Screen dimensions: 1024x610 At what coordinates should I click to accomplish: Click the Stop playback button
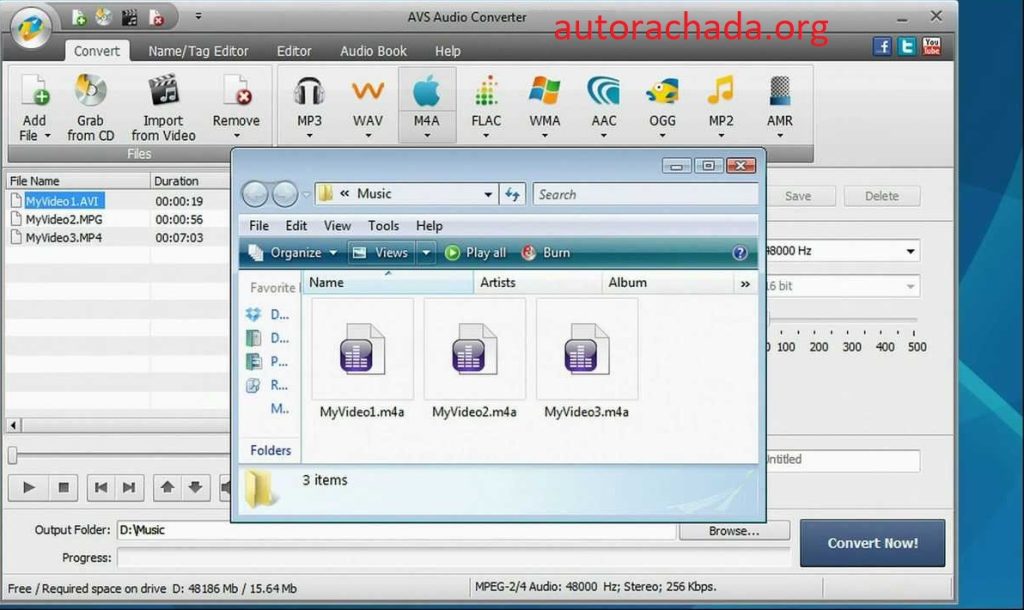pyautogui.click(x=63, y=487)
